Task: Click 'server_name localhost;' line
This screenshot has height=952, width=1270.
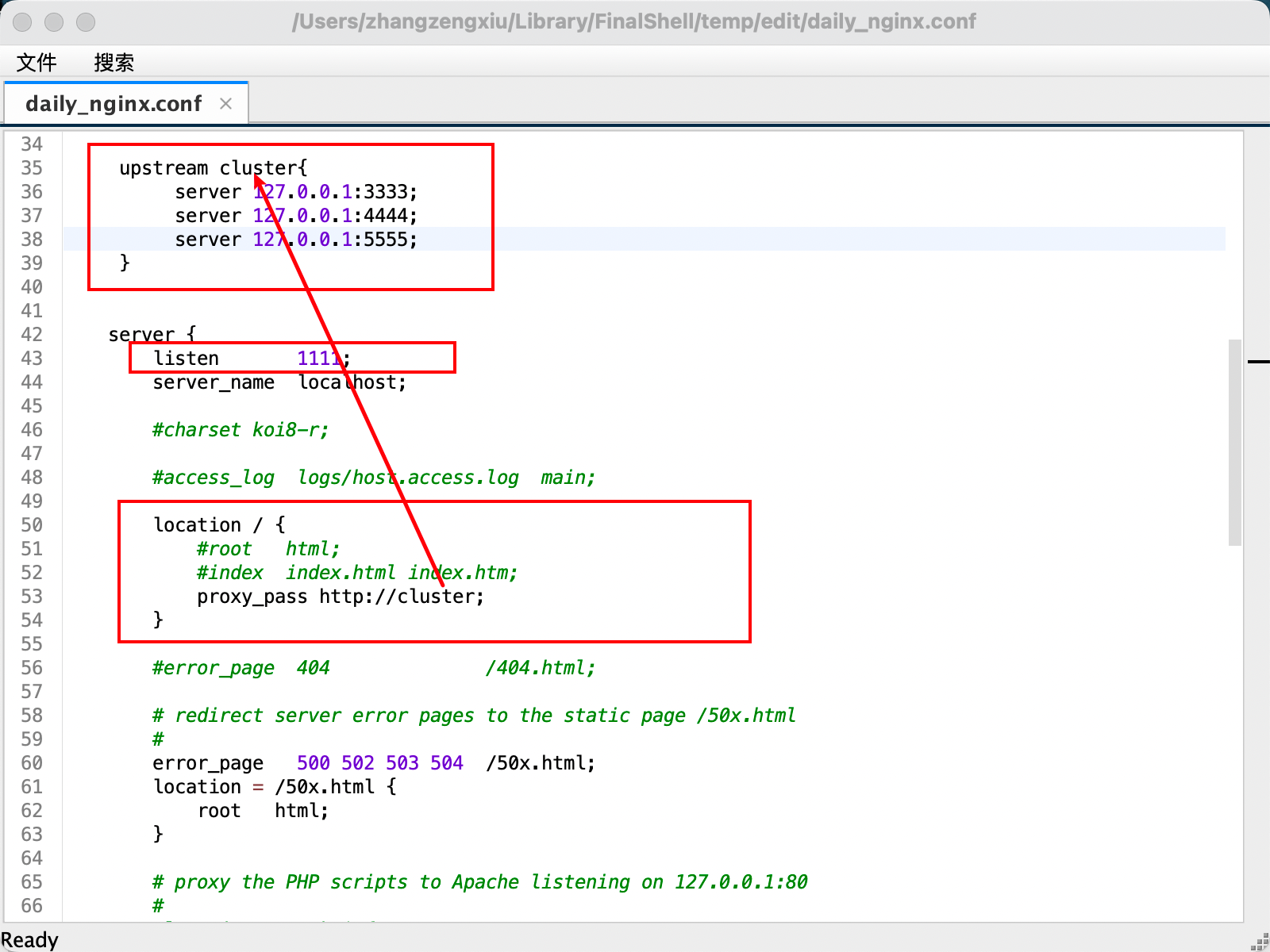Action: [279, 382]
